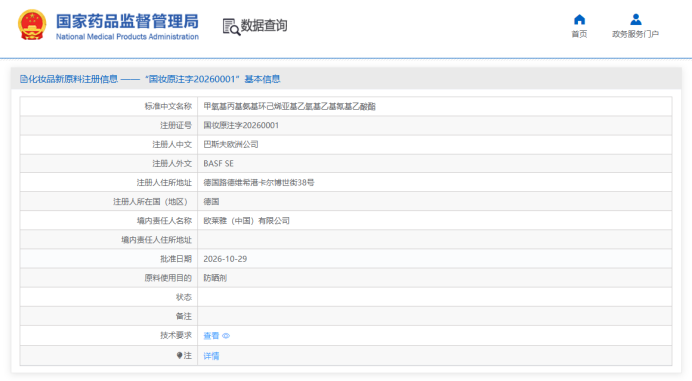This screenshot has height=381, width=692.
Task: Click the 标准中文名称 label
Action: click(168, 106)
